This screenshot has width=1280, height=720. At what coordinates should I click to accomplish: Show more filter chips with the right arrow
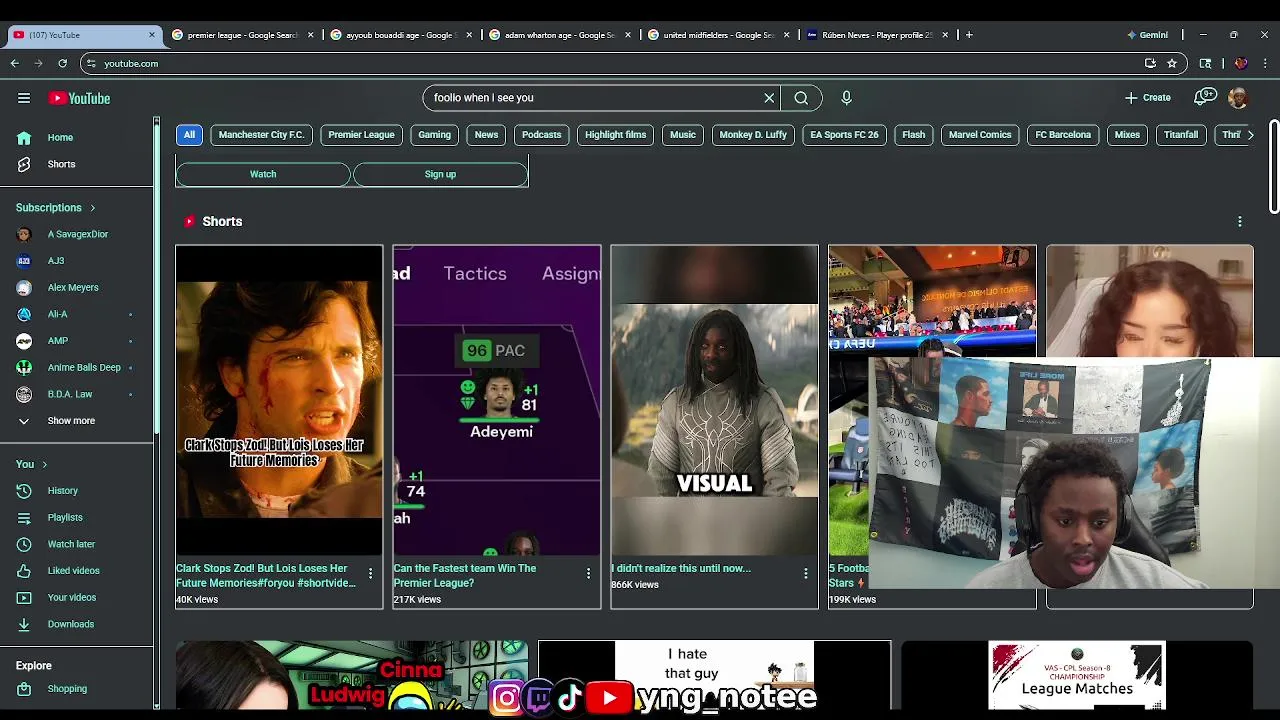(1250, 135)
